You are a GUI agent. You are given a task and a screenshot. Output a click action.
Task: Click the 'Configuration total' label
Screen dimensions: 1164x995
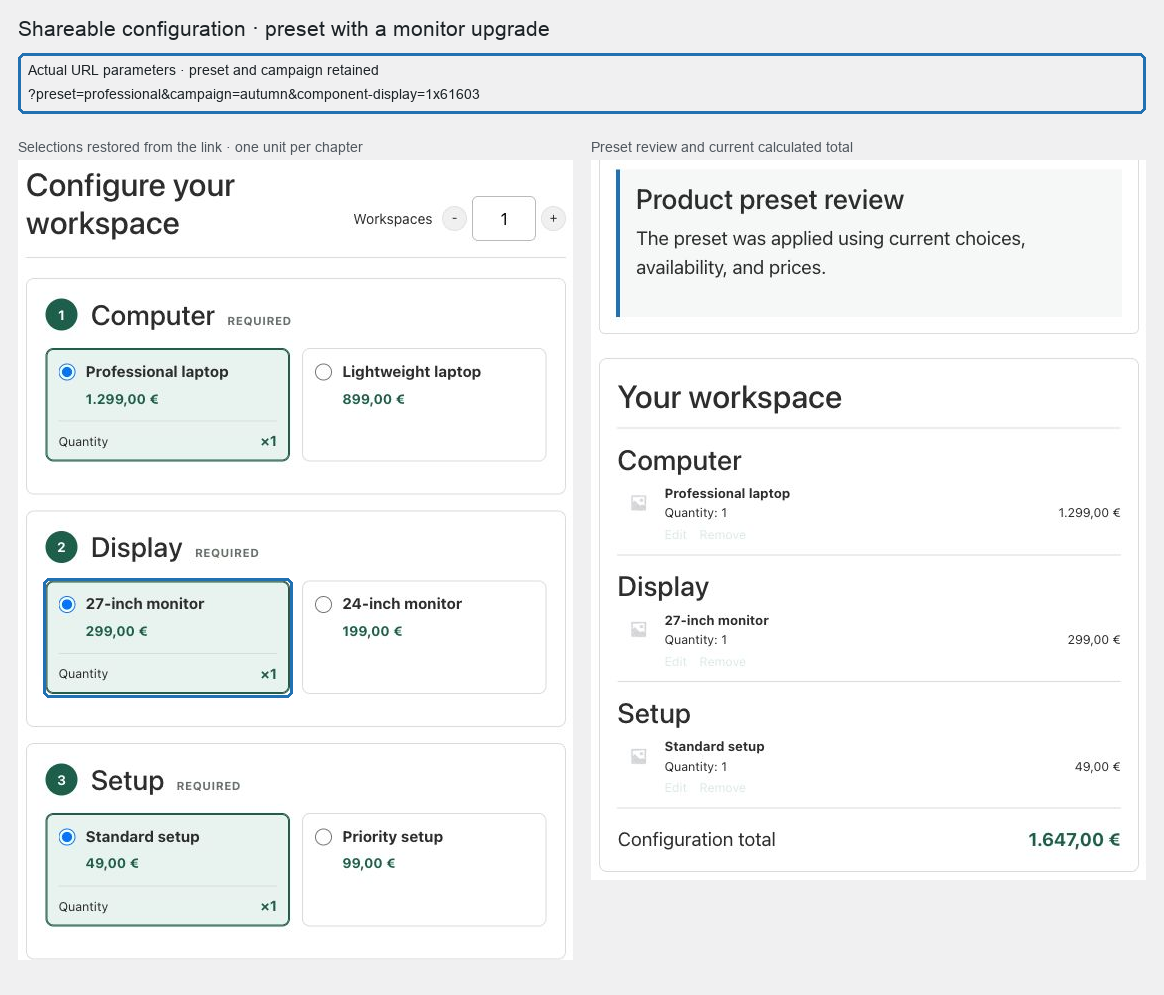(x=696, y=840)
